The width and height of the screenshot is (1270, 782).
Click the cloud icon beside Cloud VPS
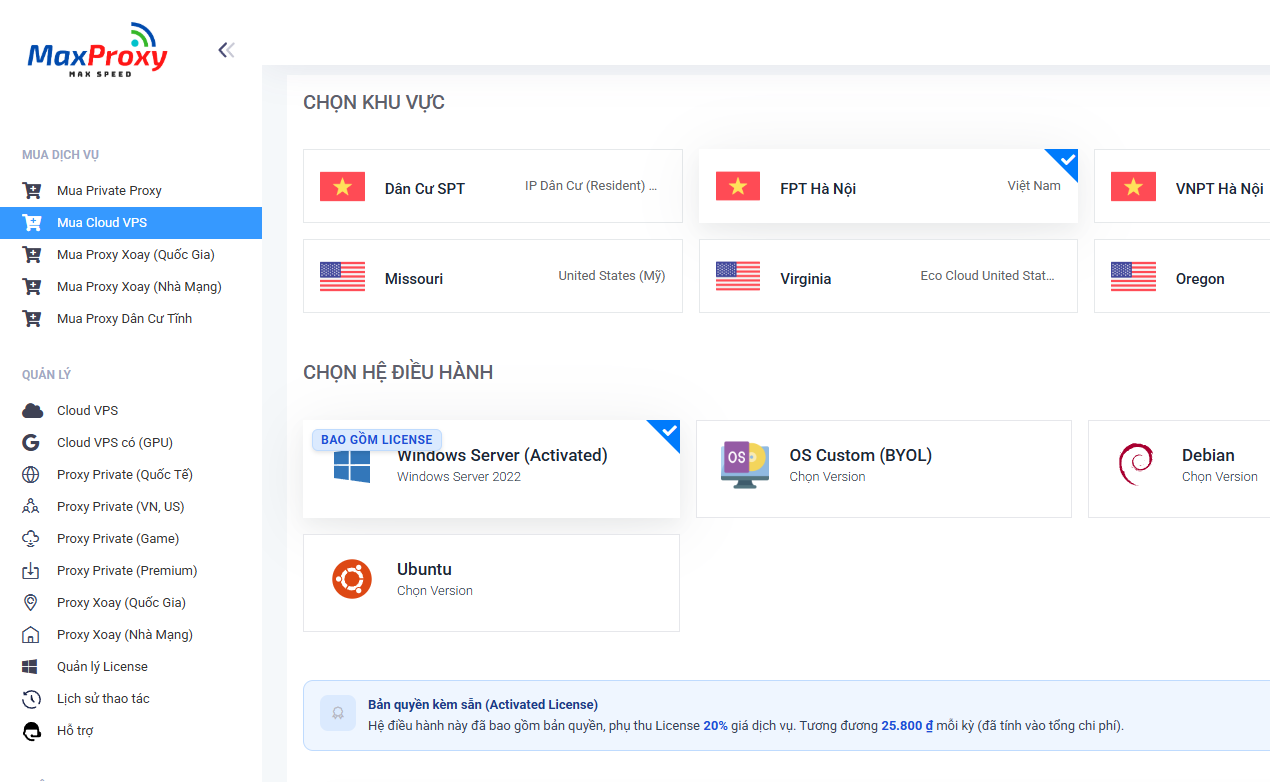click(x=32, y=411)
